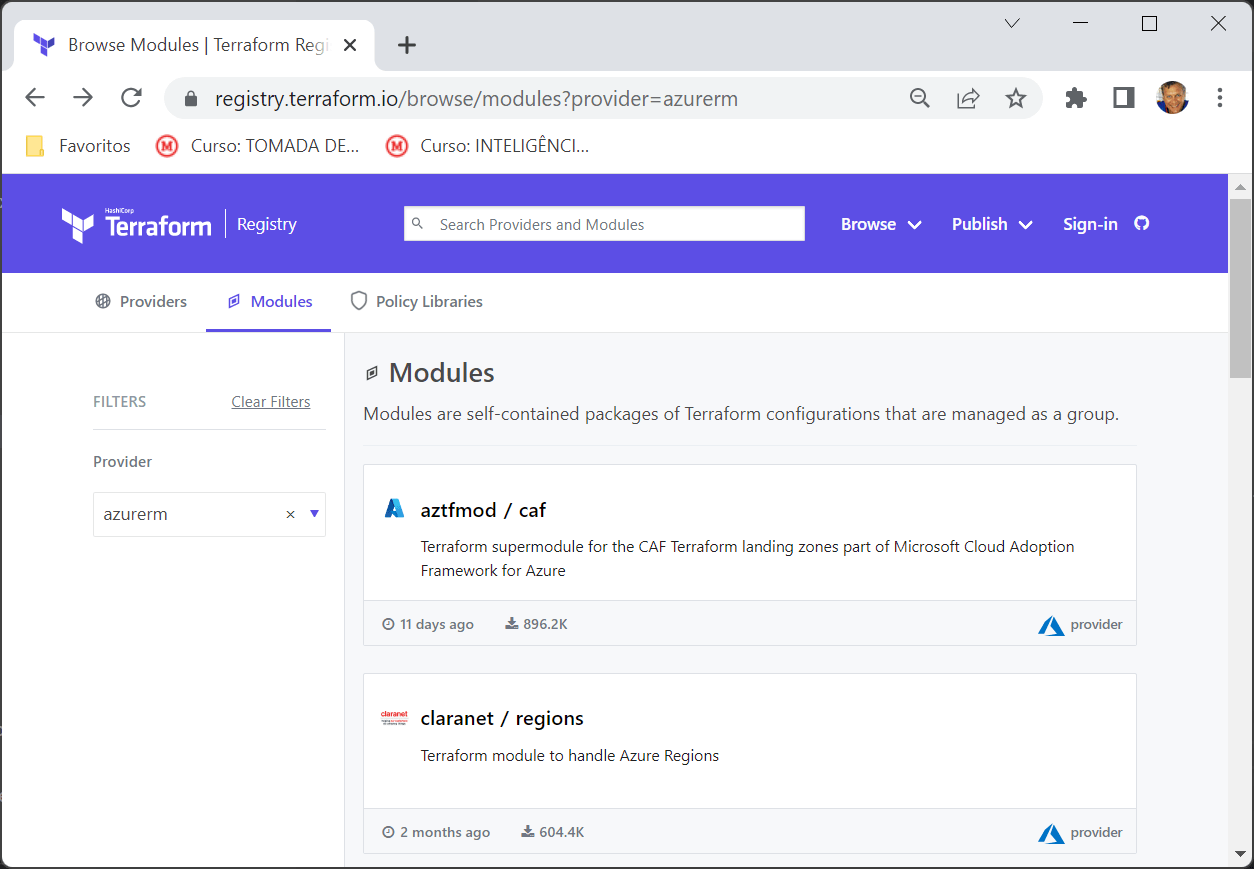
Task: Click the Terraform Registry logo
Action: [179, 225]
